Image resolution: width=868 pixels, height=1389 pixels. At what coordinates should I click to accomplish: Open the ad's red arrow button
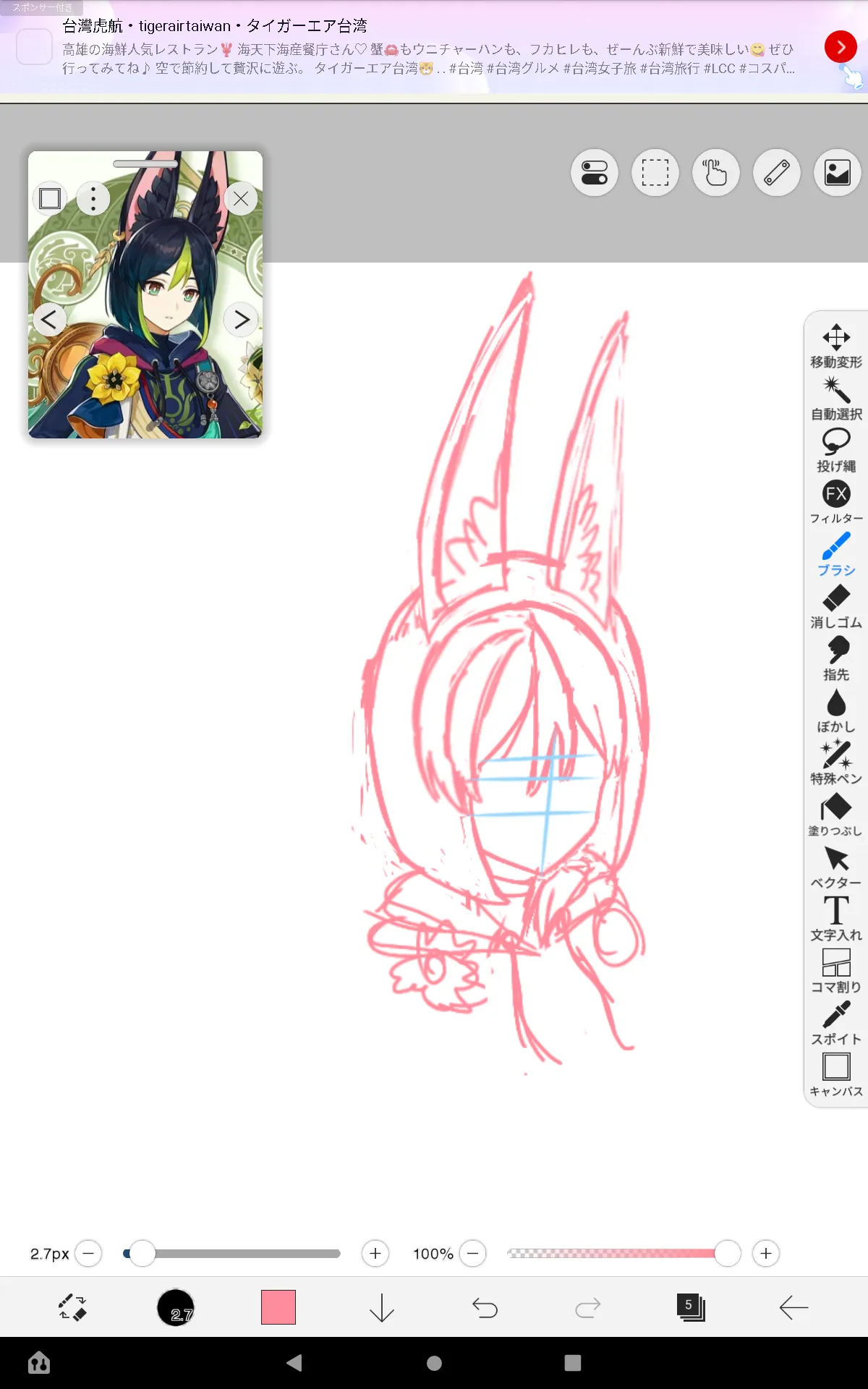pos(841,47)
